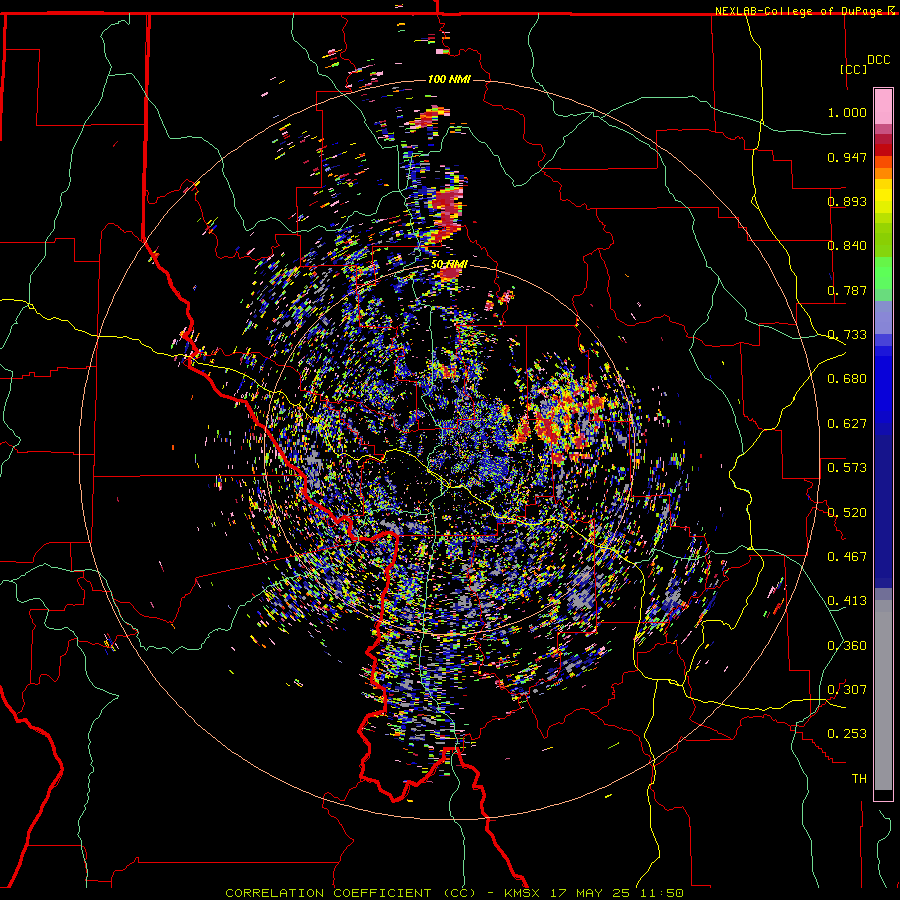Click the 0.787 scale value

(847, 290)
